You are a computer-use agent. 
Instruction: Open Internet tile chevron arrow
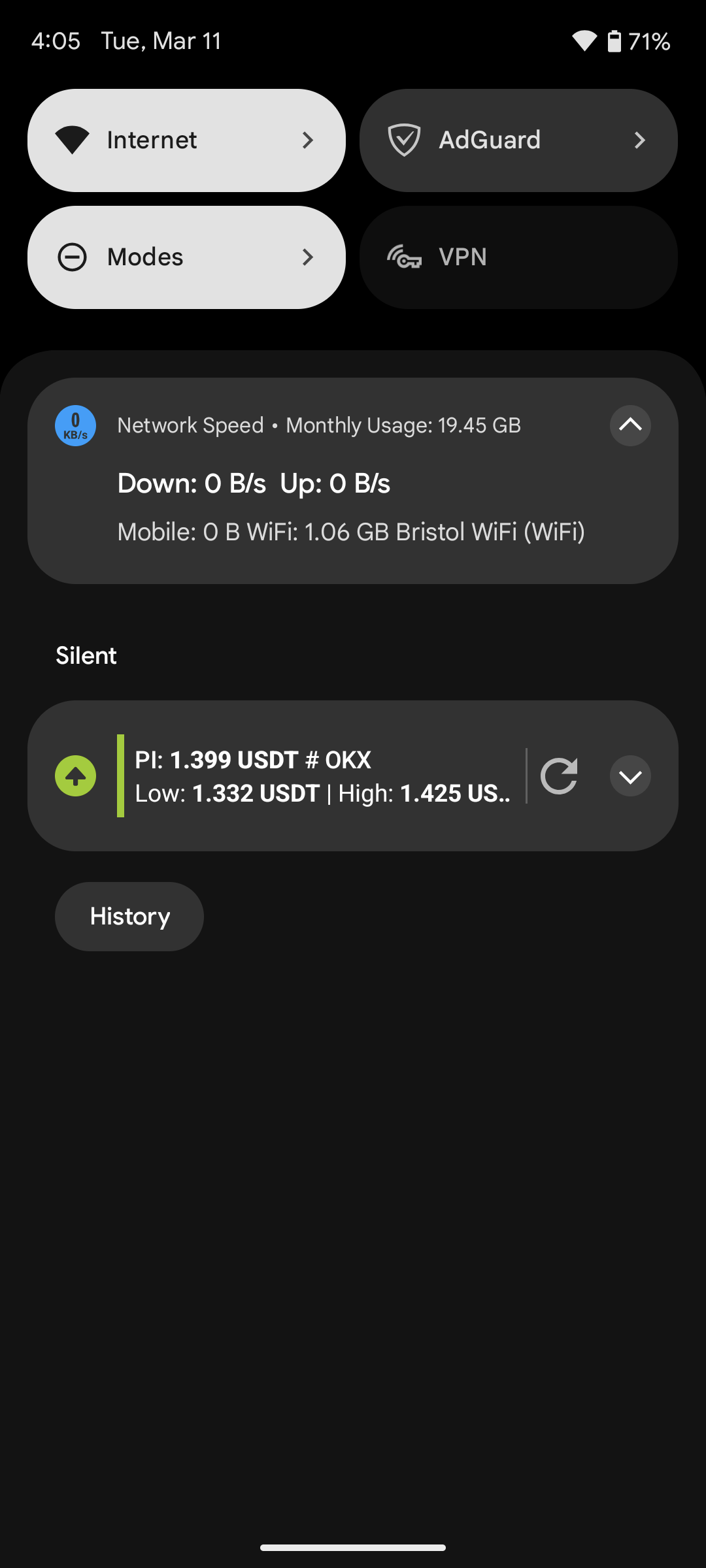[x=308, y=140]
